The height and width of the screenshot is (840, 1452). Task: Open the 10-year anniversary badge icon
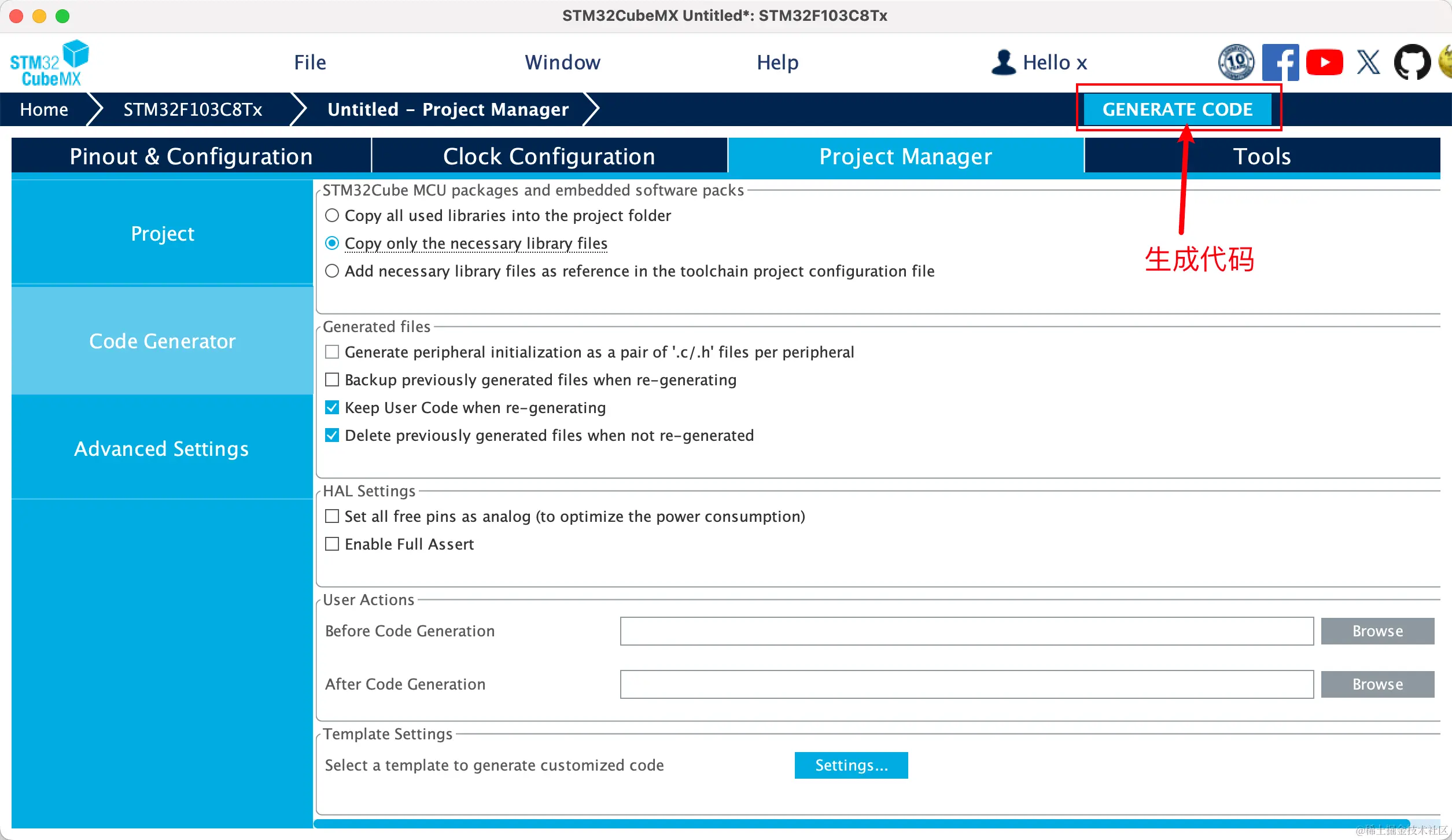[x=1236, y=62]
